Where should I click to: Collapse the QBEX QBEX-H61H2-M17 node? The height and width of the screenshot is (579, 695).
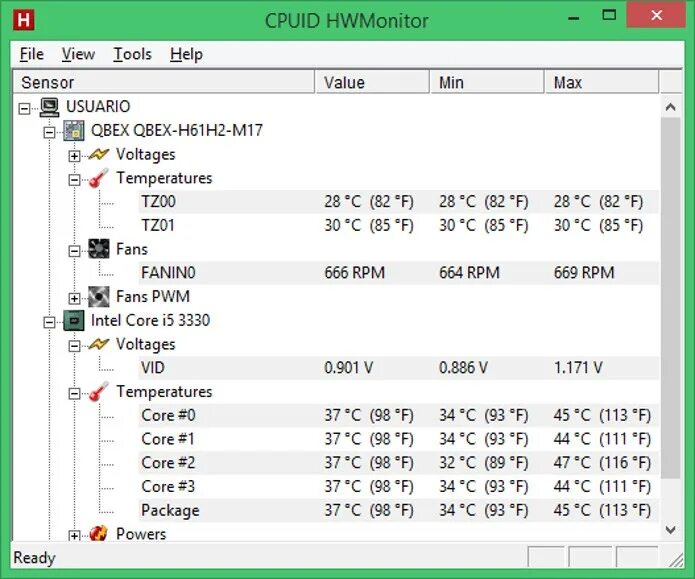49,132
